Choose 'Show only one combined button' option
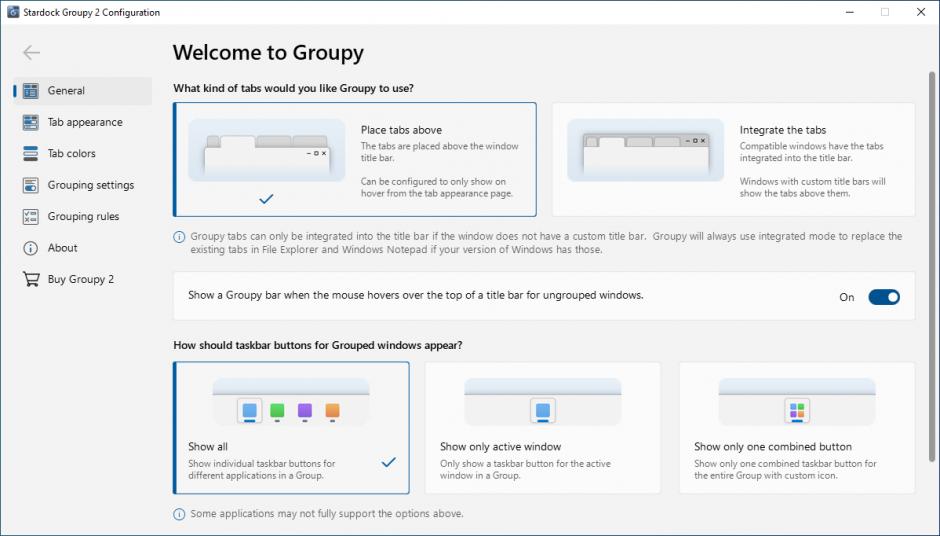This screenshot has width=940, height=536. tap(797, 428)
